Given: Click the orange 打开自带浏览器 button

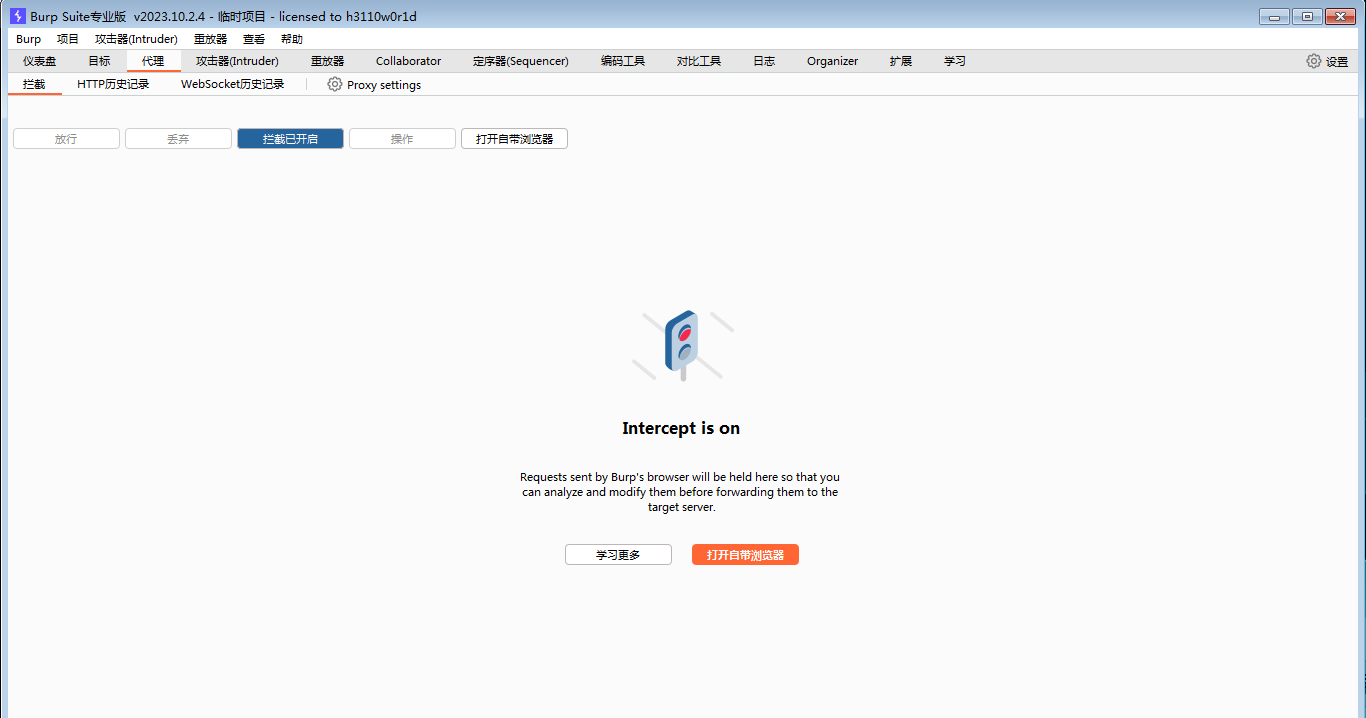Looking at the screenshot, I should point(745,555).
